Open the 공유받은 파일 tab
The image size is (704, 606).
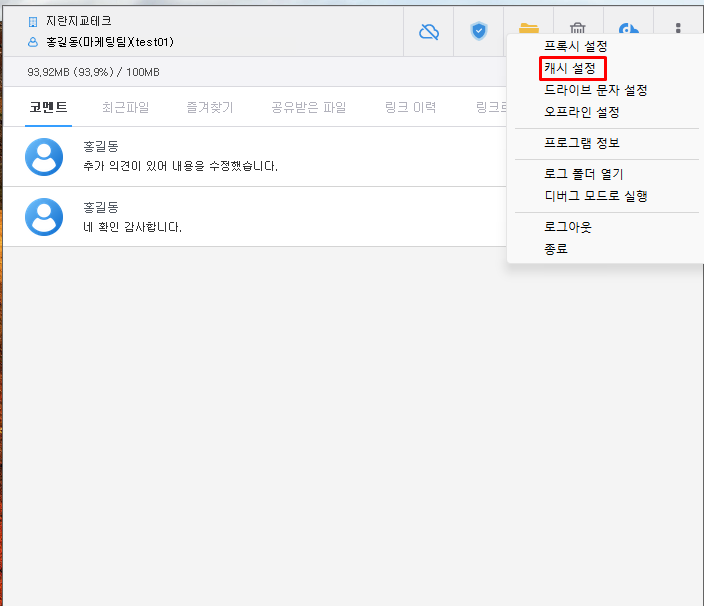[310, 107]
